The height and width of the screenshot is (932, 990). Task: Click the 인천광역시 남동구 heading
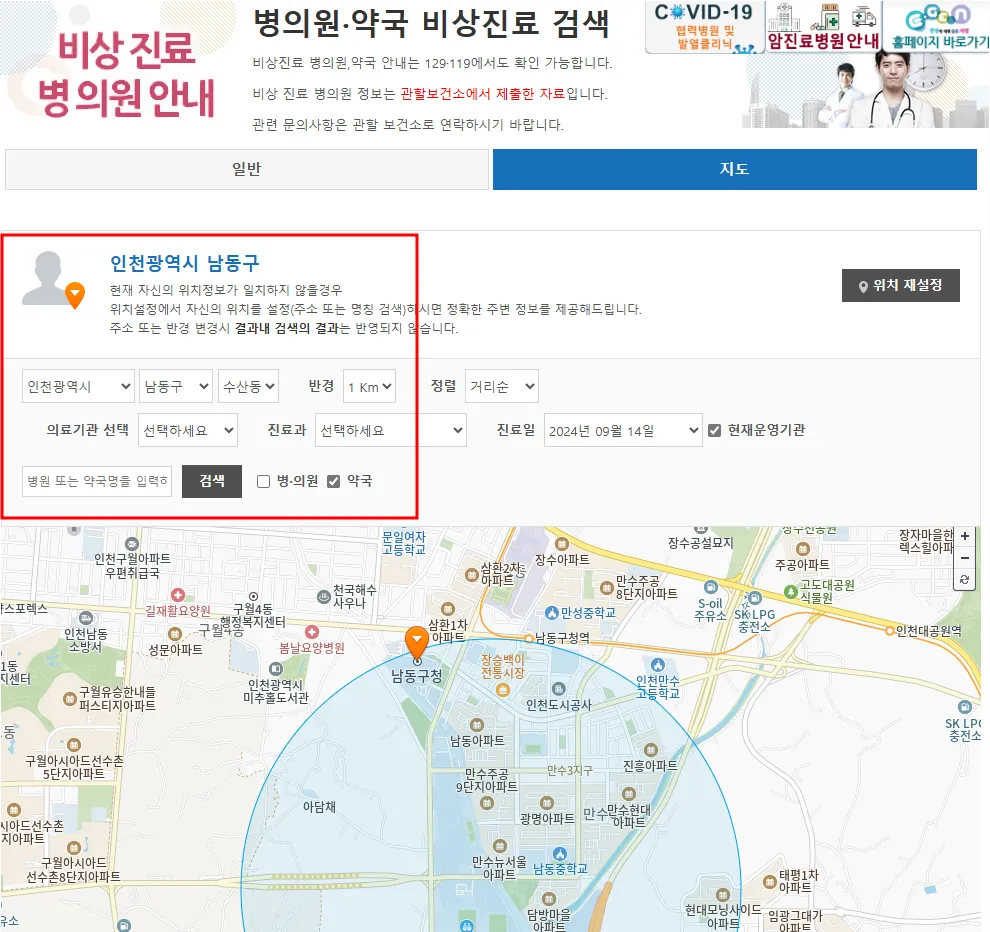(x=185, y=263)
